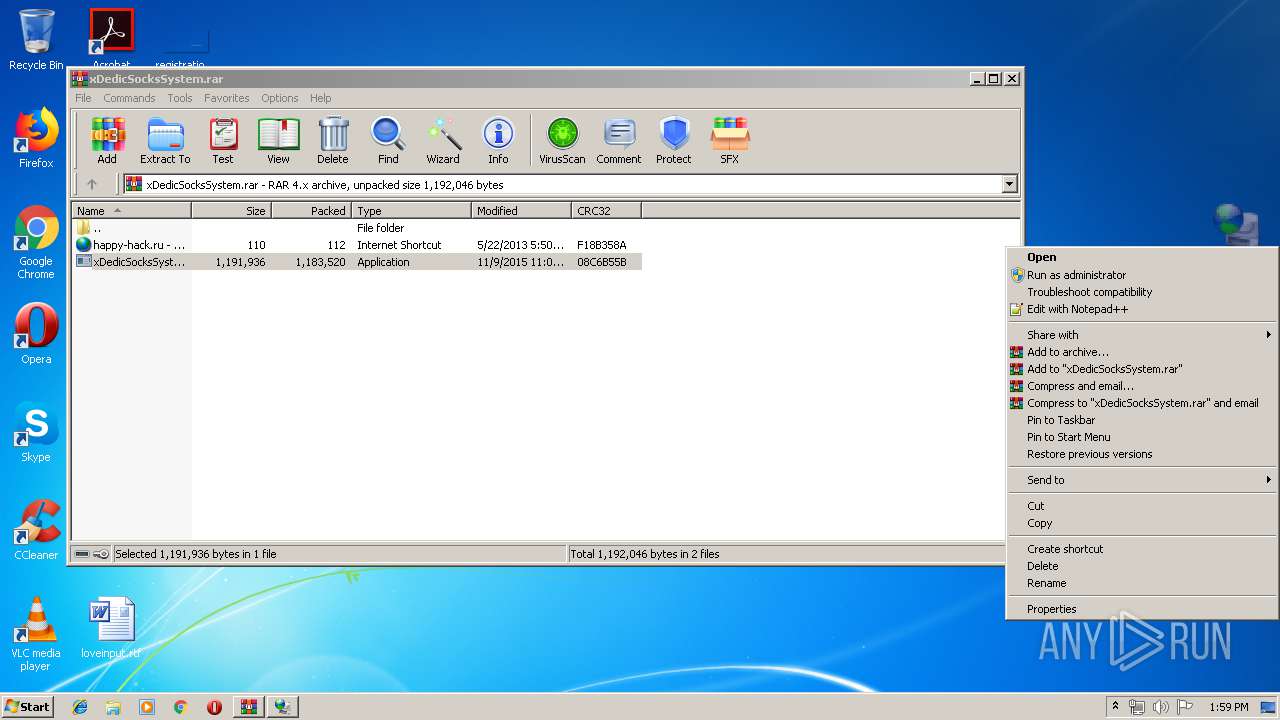Choose Add to "xDedicSocksSystem.rar"

point(1142,369)
